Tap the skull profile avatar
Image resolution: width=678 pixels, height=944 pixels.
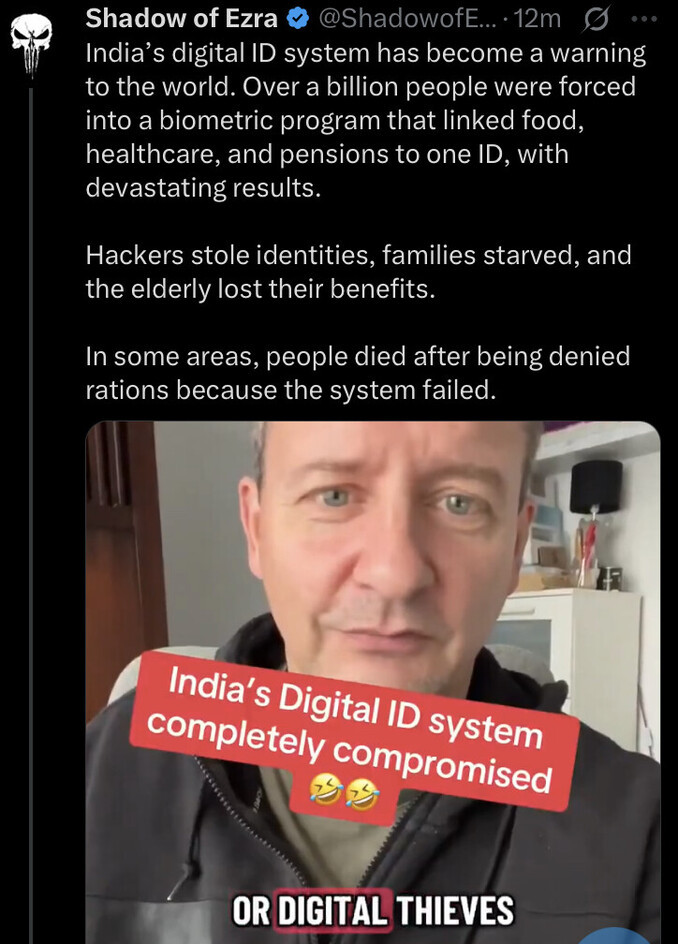pos(31,44)
